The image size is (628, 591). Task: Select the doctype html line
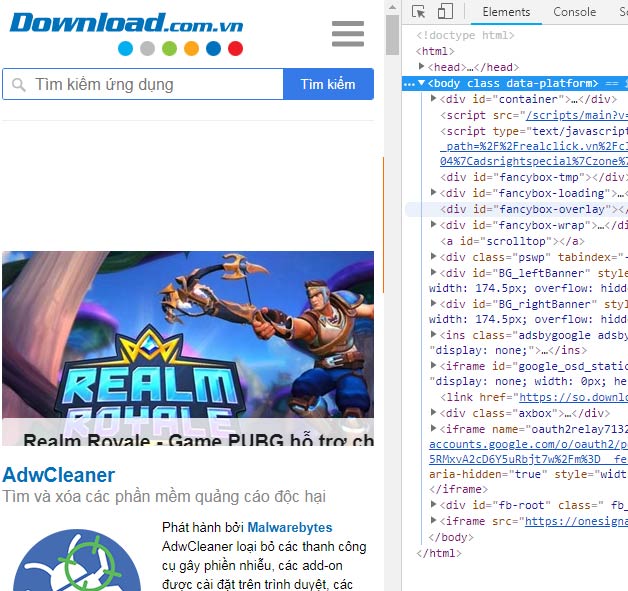pyautogui.click(x=465, y=35)
